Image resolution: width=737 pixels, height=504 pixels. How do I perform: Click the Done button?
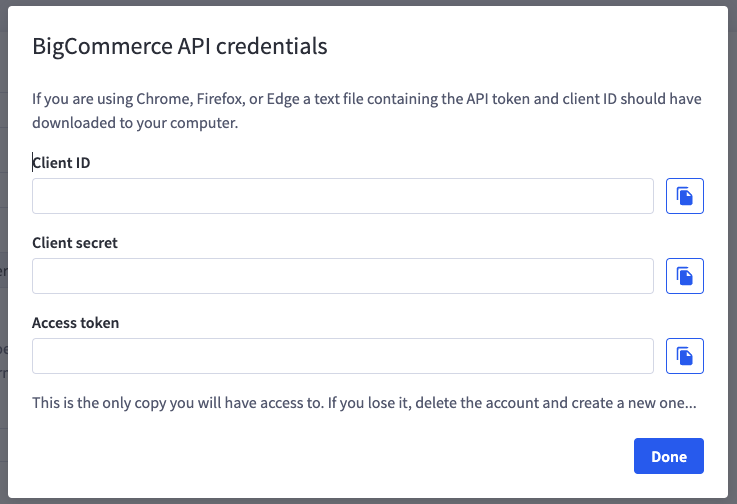[668, 456]
